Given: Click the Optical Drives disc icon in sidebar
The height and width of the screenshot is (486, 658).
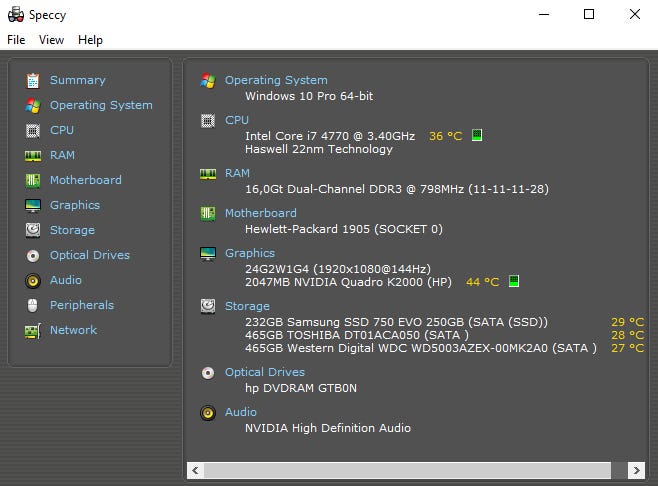Looking at the screenshot, I should 33,256.
